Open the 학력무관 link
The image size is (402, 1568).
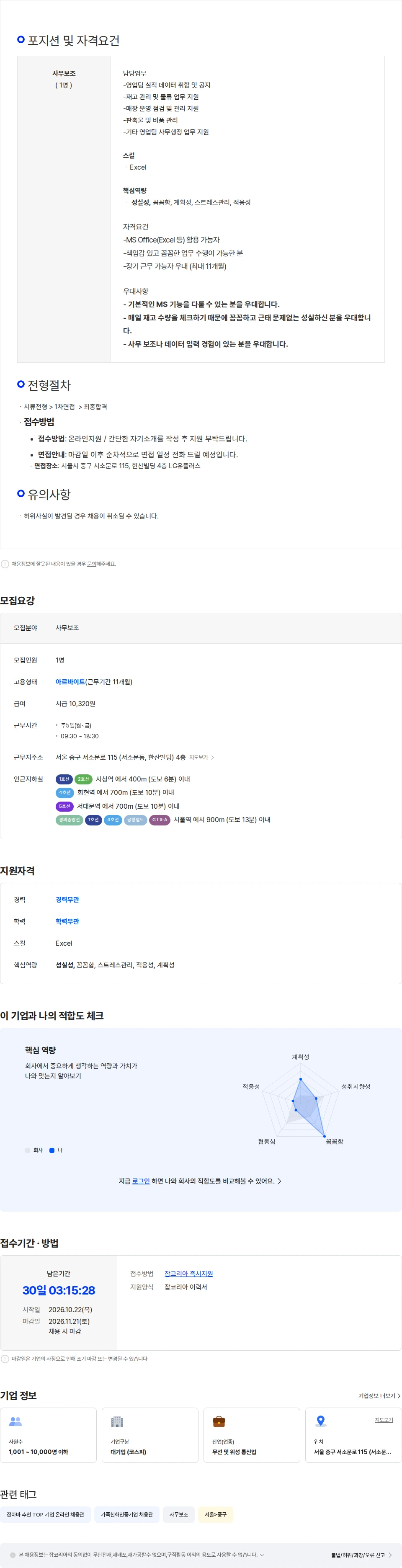67,921
